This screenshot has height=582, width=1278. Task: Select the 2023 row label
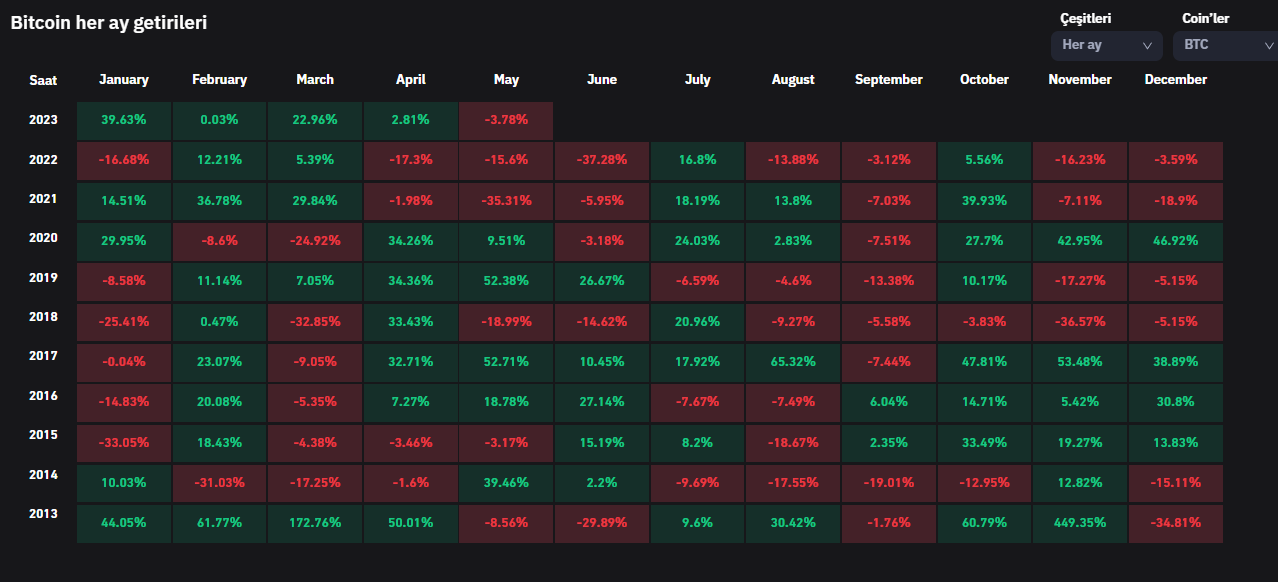[44, 120]
